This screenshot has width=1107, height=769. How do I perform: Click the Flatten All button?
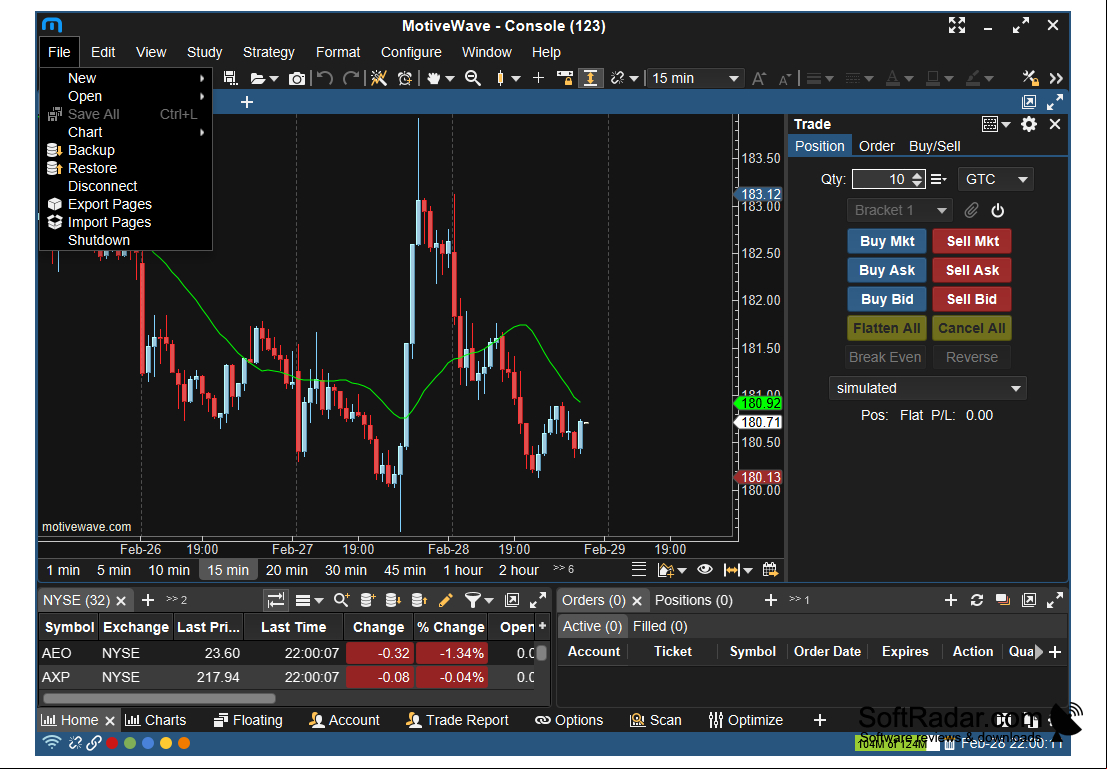pyautogui.click(x=887, y=328)
